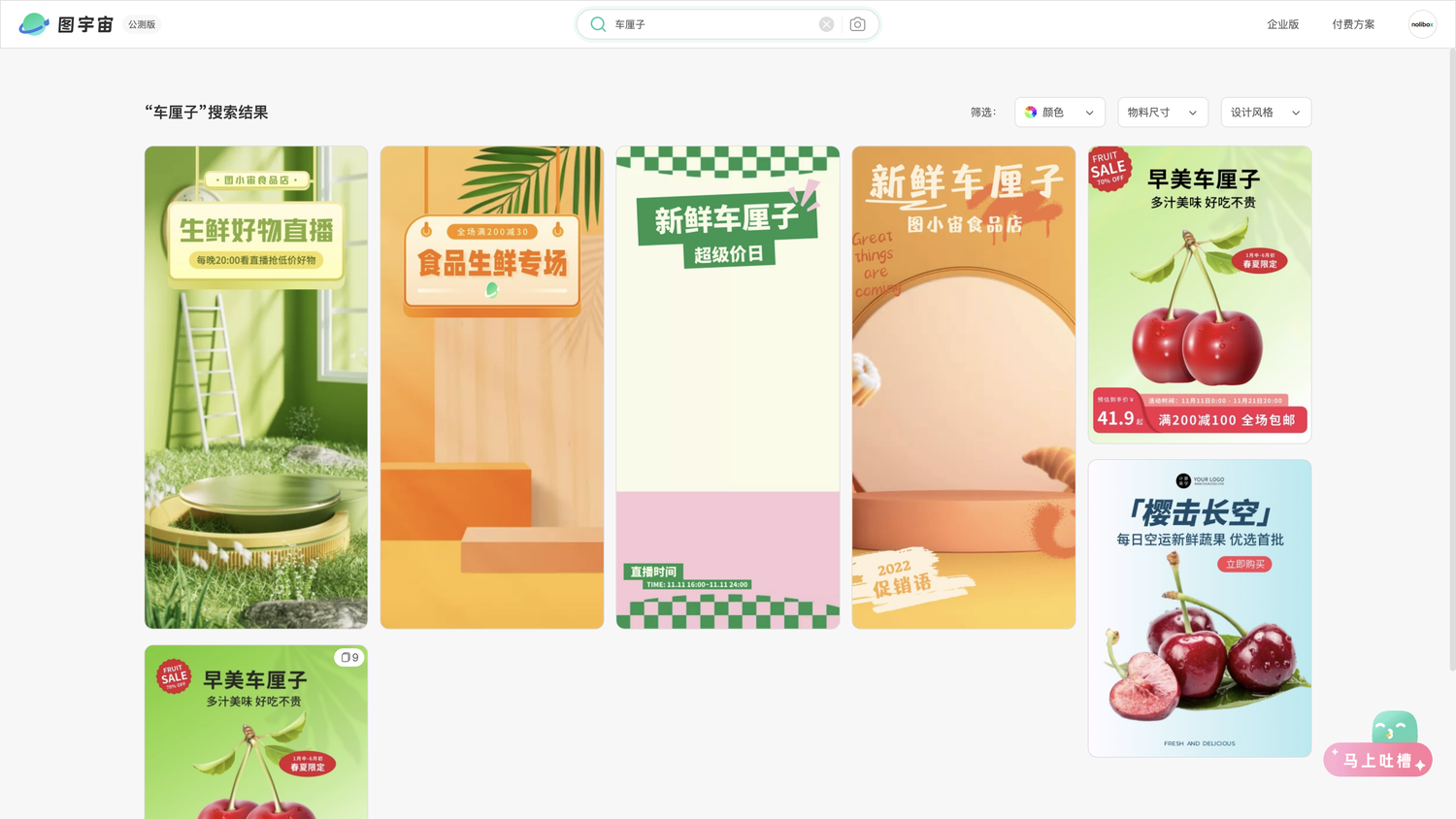The width and height of the screenshot is (1456, 819).
Task: Open the 食品生鲜专场 orange template
Action: coord(492,387)
